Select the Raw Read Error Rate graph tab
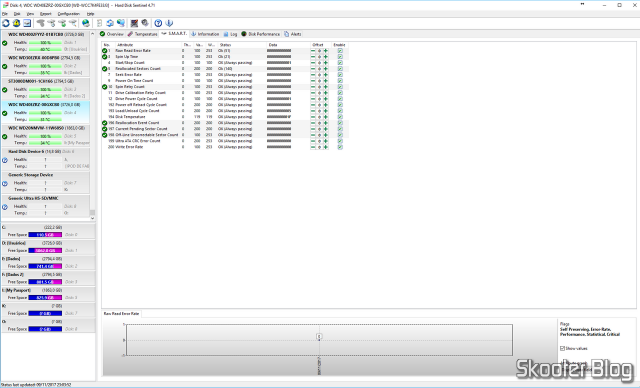640x388 pixels. 121,314
